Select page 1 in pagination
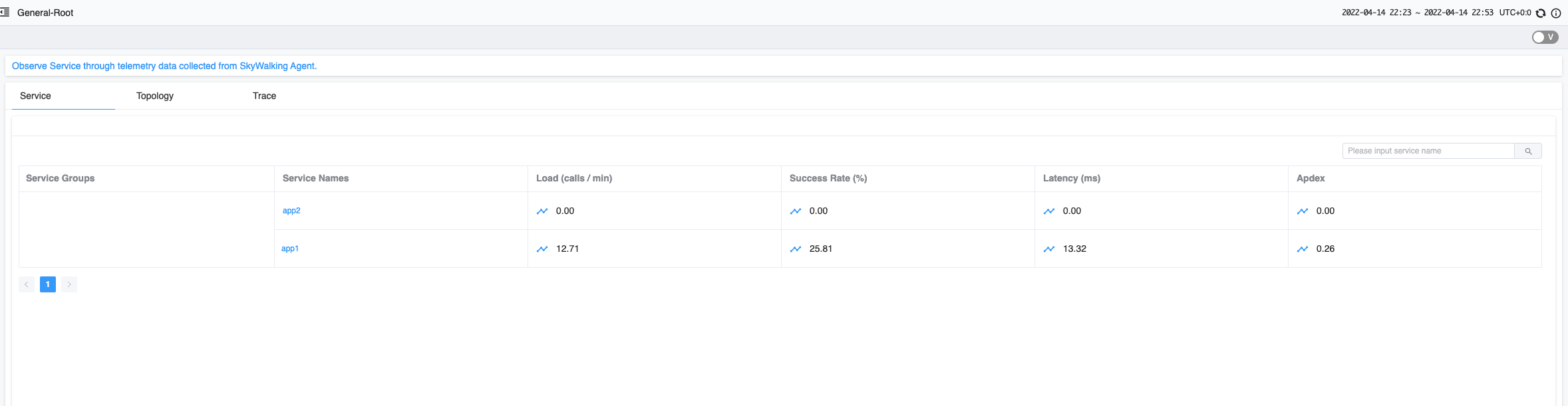This screenshot has width=1568, height=406. click(48, 284)
